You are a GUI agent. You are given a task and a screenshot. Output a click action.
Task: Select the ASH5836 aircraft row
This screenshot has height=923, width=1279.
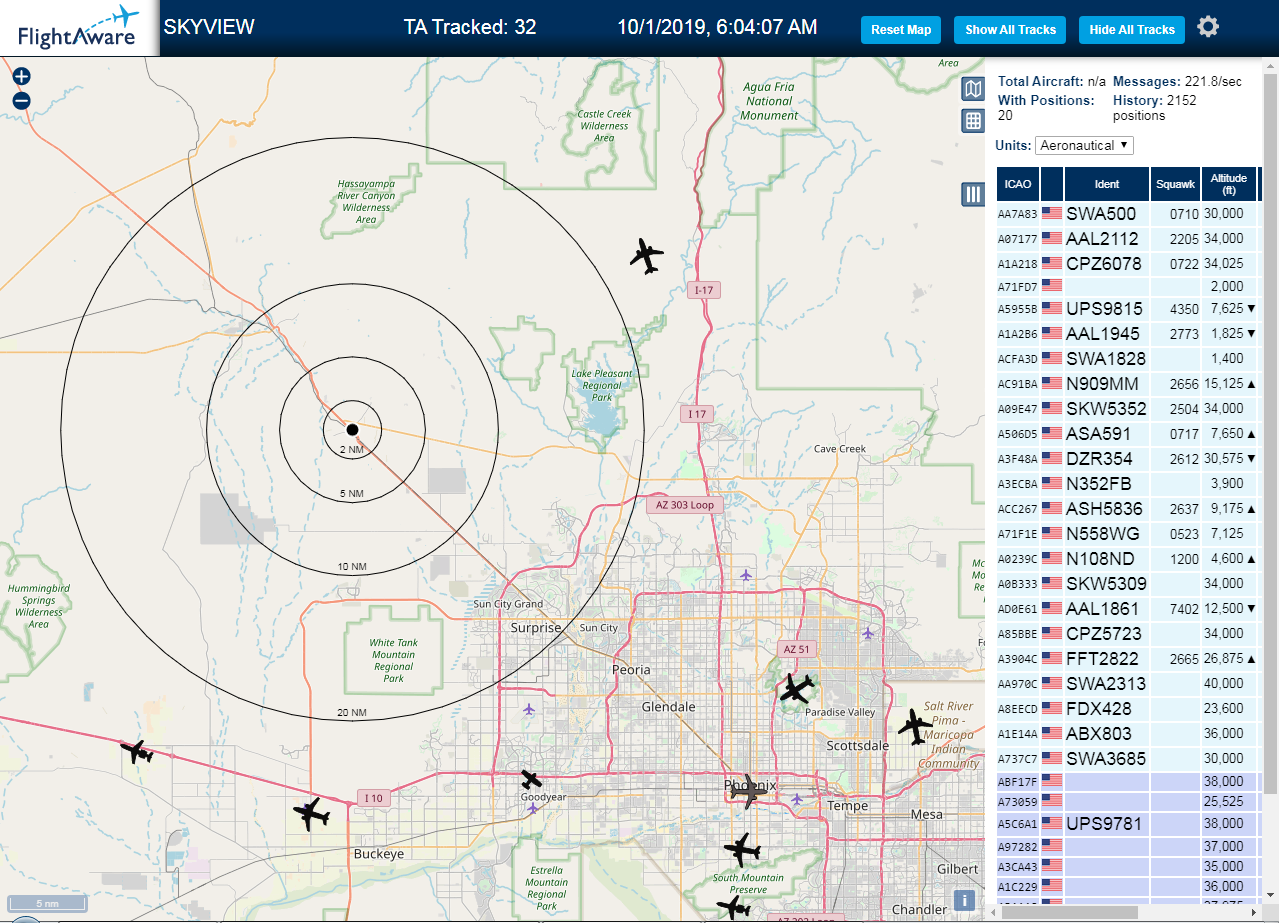click(x=1127, y=509)
